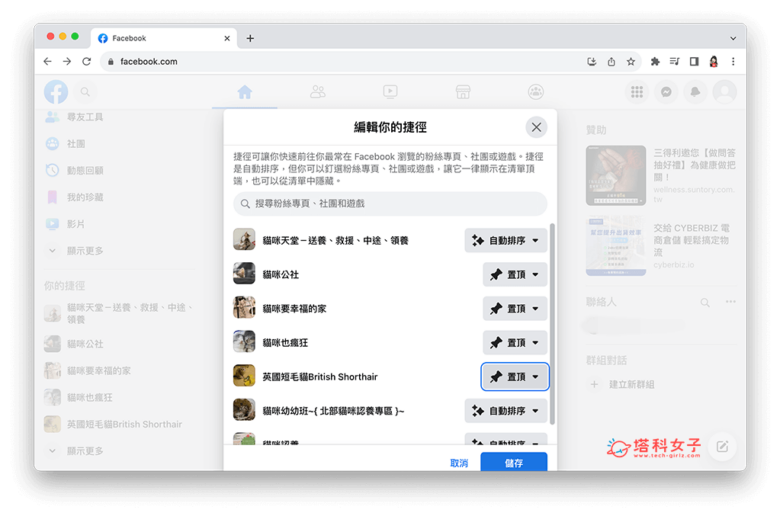Viewport: 780px width, 516px height.
Task: Open 自動排序 dropdown for 貓咪幼幼班
Action: pyautogui.click(x=506, y=411)
